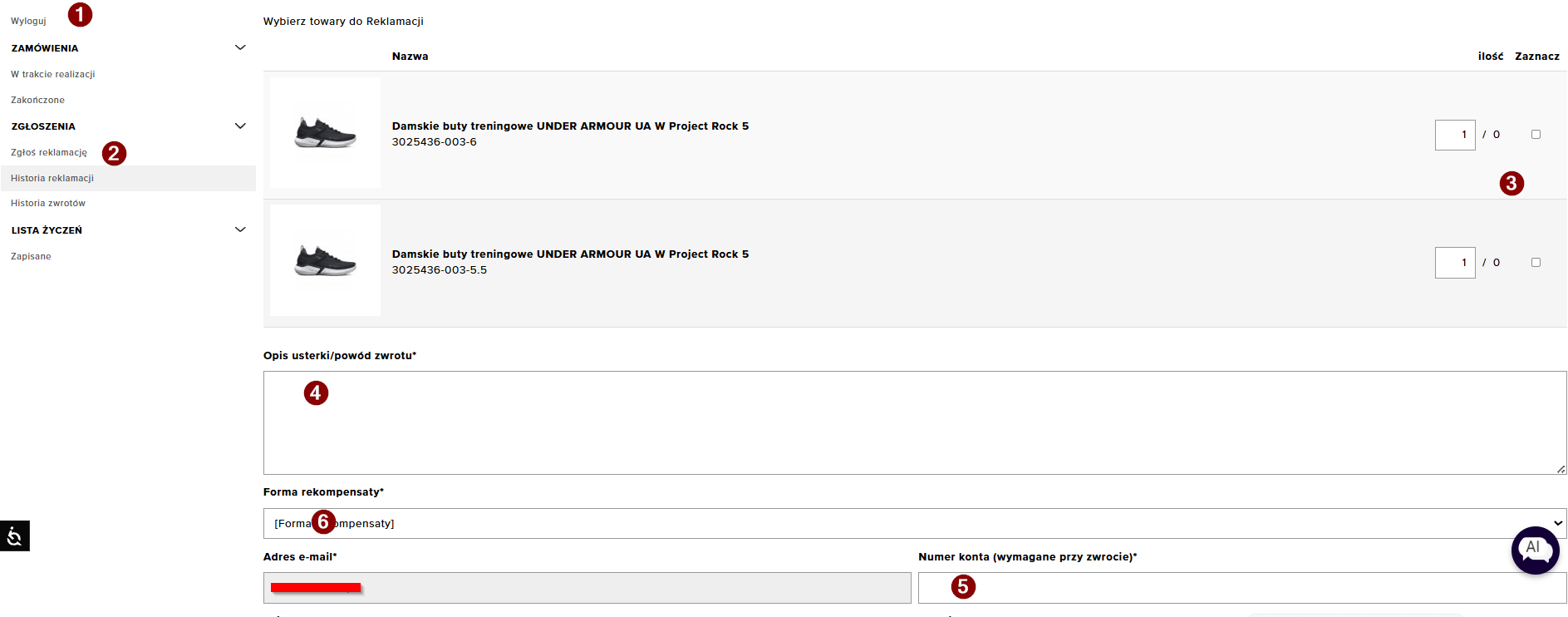Click the Wyloguj link
This screenshot has height=617, width=1568.
pyautogui.click(x=28, y=22)
